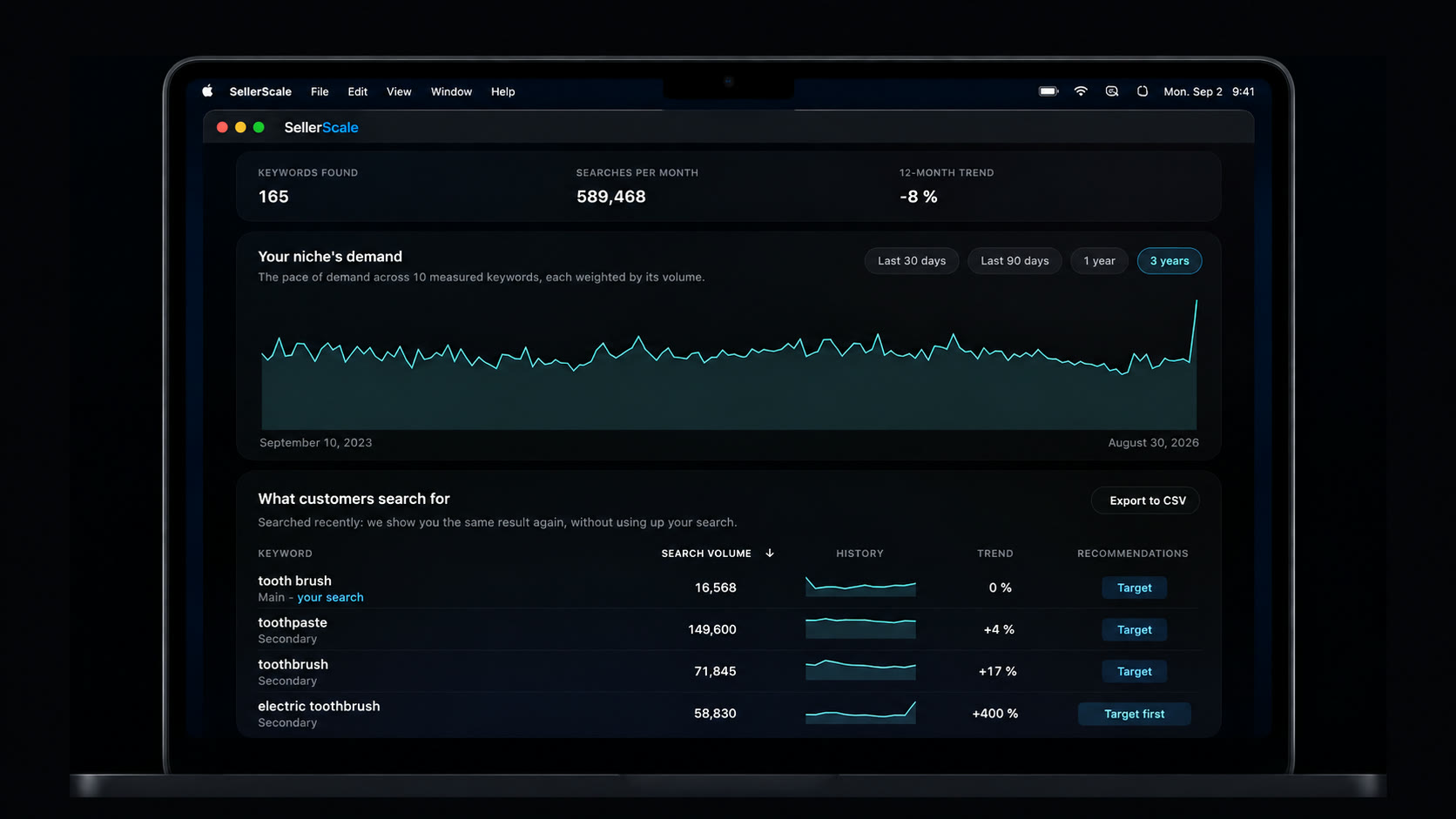The width and height of the screenshot is (1456, 819).
Task: Open the Wi-Fi status icon
Action: [1081, 91]
